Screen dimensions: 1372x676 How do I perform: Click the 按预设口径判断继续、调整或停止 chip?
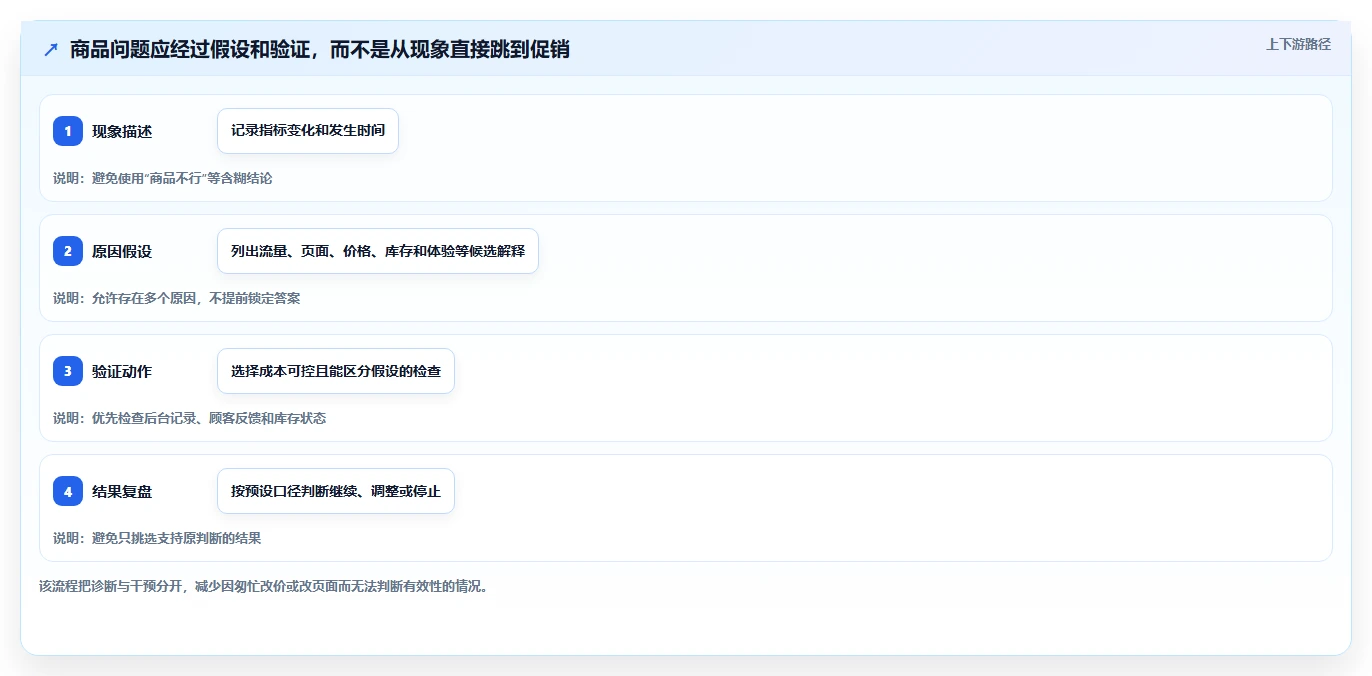tap(336, 491)
